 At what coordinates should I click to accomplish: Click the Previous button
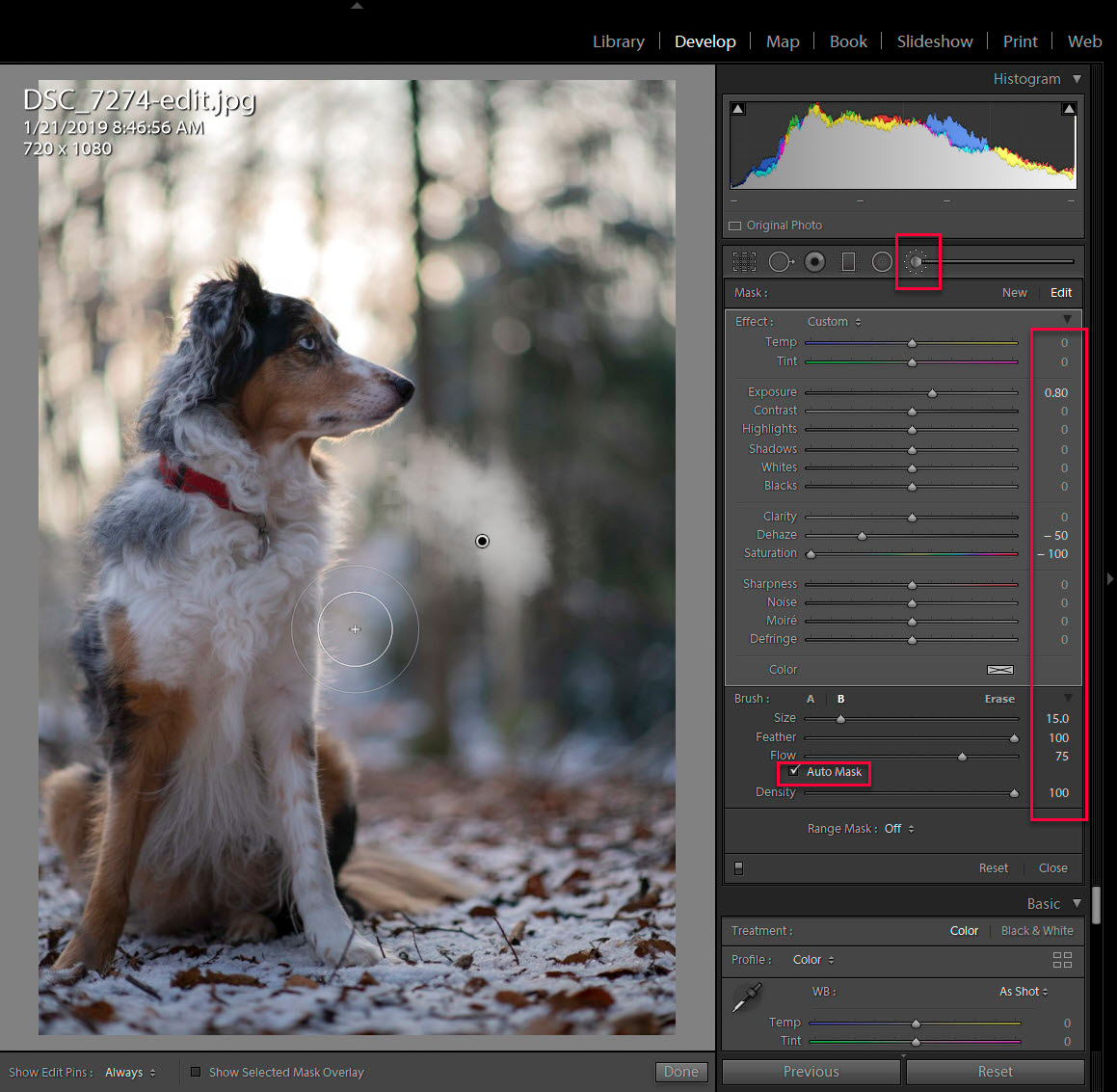811,1072
